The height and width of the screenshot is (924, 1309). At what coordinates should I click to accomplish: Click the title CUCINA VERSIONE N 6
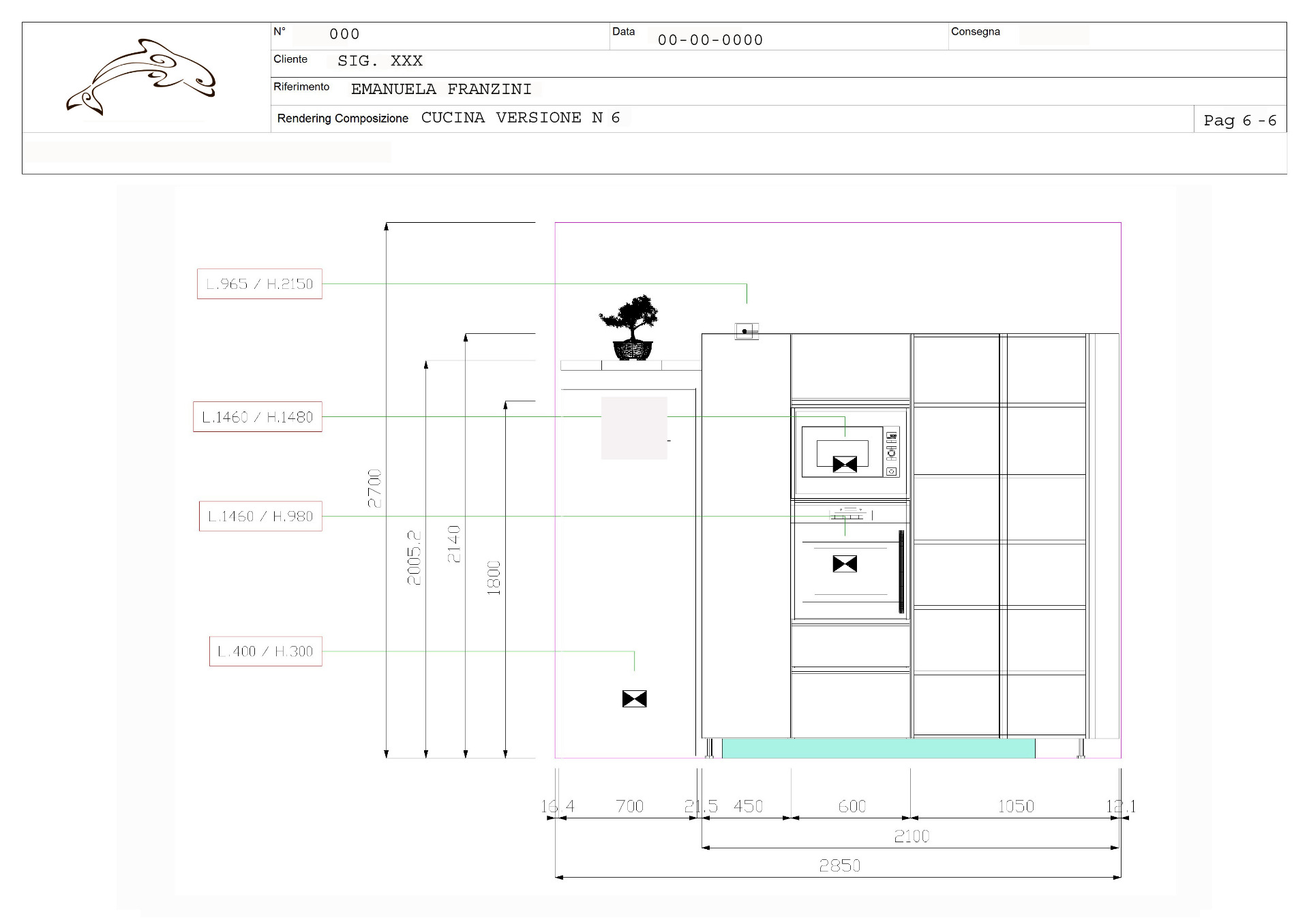tap(521, 117)
